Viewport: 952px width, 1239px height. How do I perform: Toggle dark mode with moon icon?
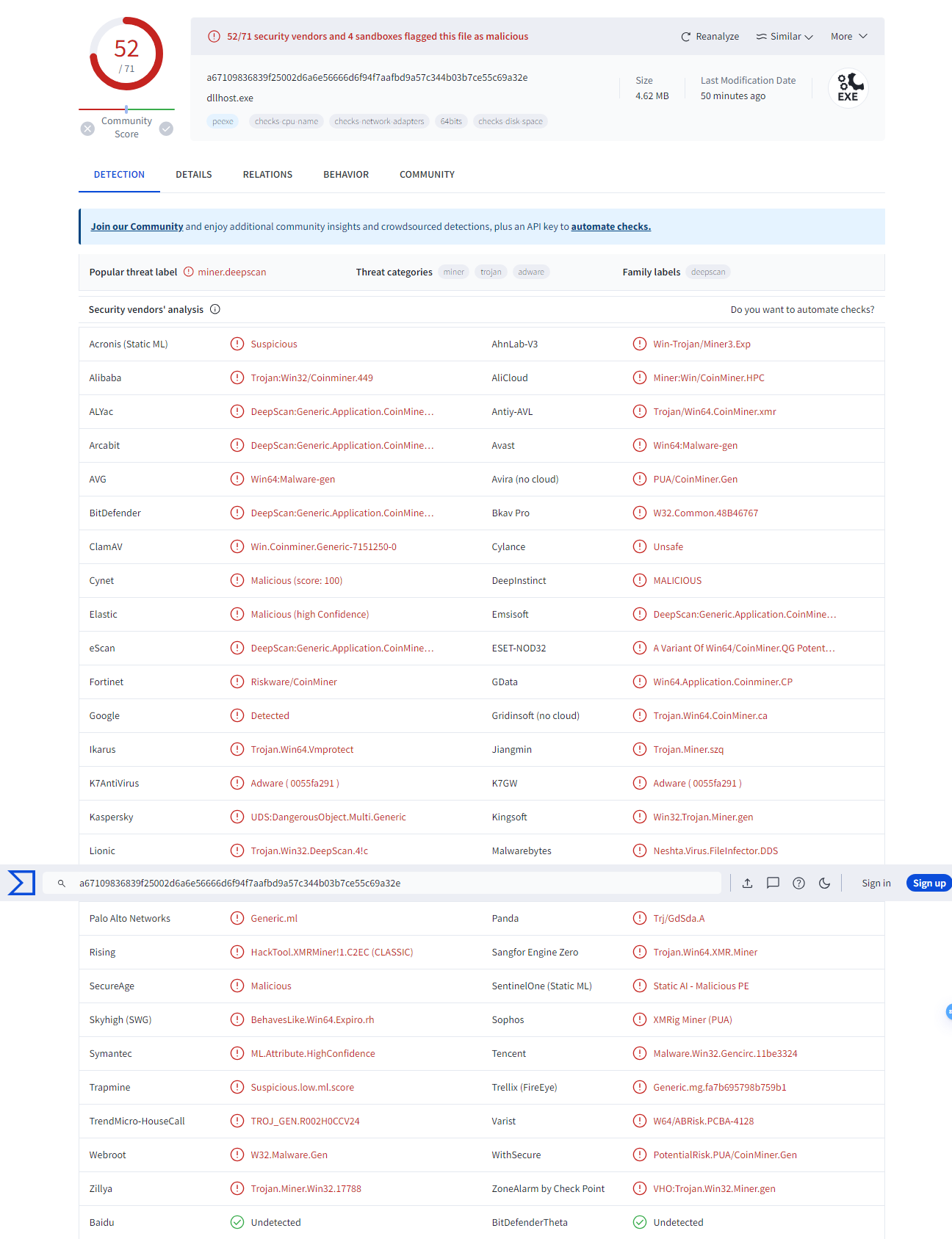pos(824,883)
